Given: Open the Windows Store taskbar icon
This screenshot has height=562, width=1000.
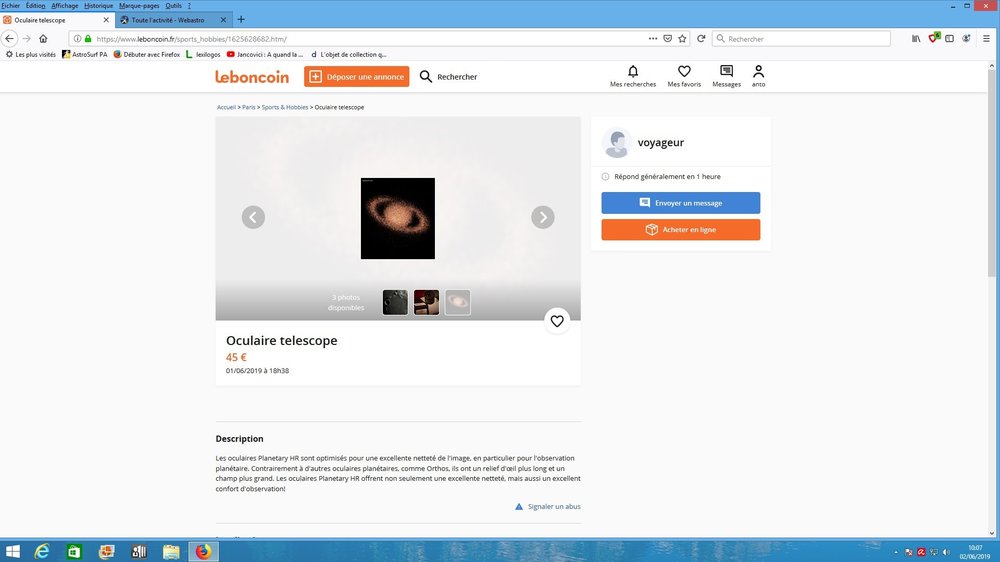Looking at the screenshot, I should pos(74,551).
